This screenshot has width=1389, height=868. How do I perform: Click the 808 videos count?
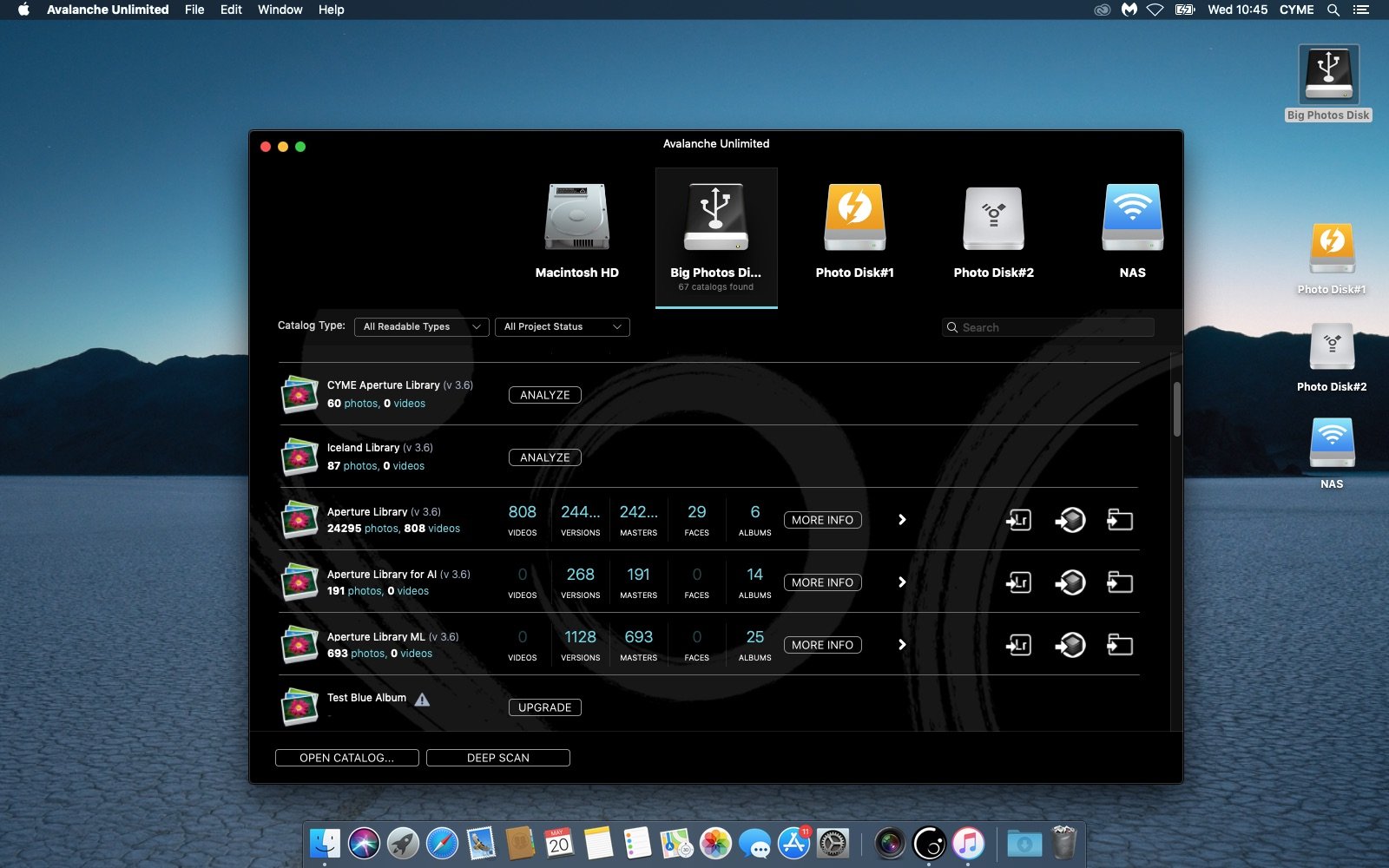pyautogui.click(x=522, y=512)
